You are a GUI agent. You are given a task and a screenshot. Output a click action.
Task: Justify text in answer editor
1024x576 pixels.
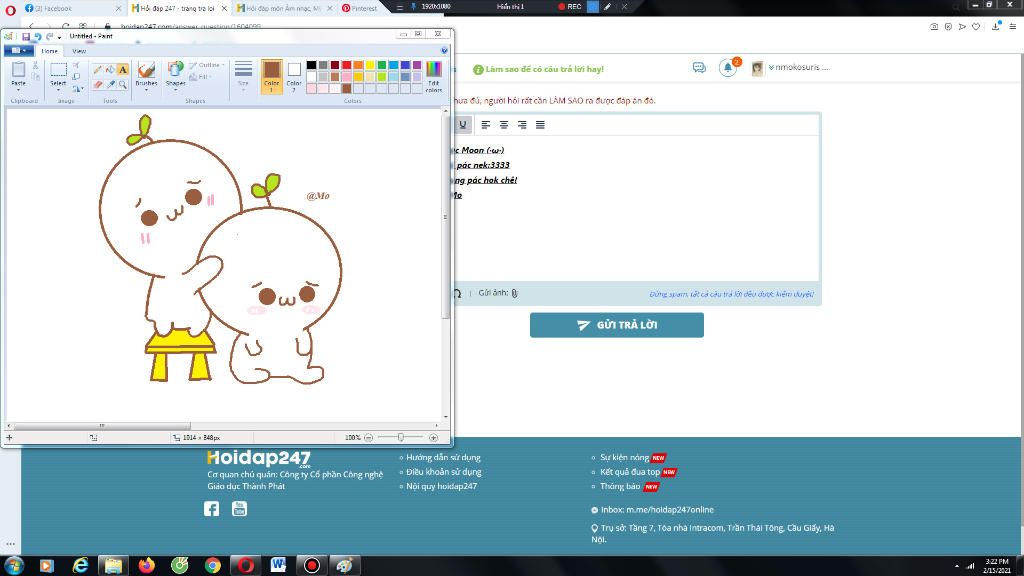pyautogui.click(x=540, y=125)
